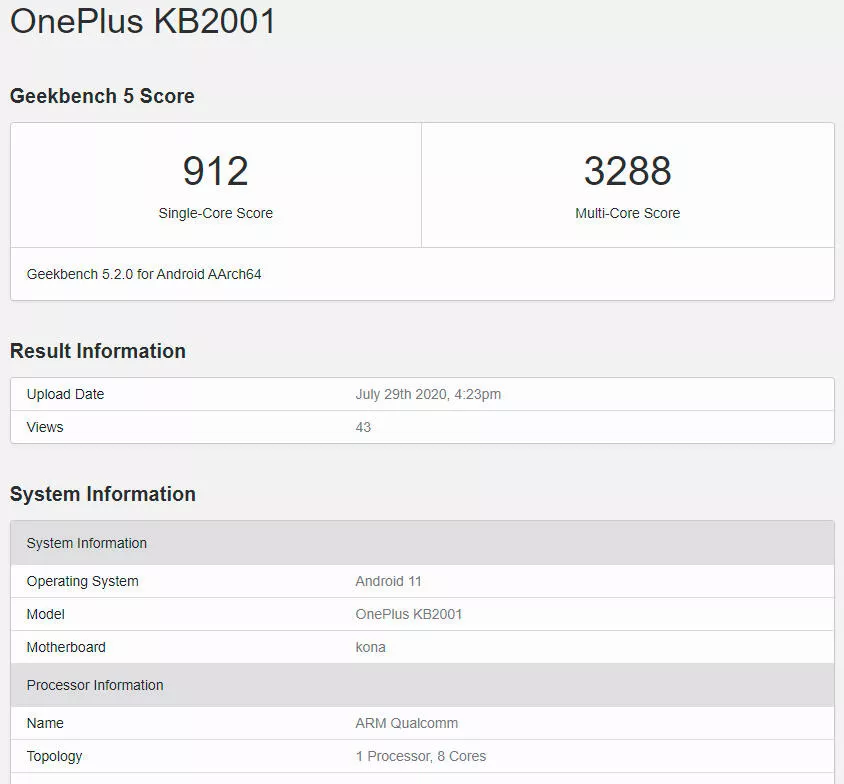The image size is (844, 784).
Task: Click the Motherboard label
Action: (66, 647)
